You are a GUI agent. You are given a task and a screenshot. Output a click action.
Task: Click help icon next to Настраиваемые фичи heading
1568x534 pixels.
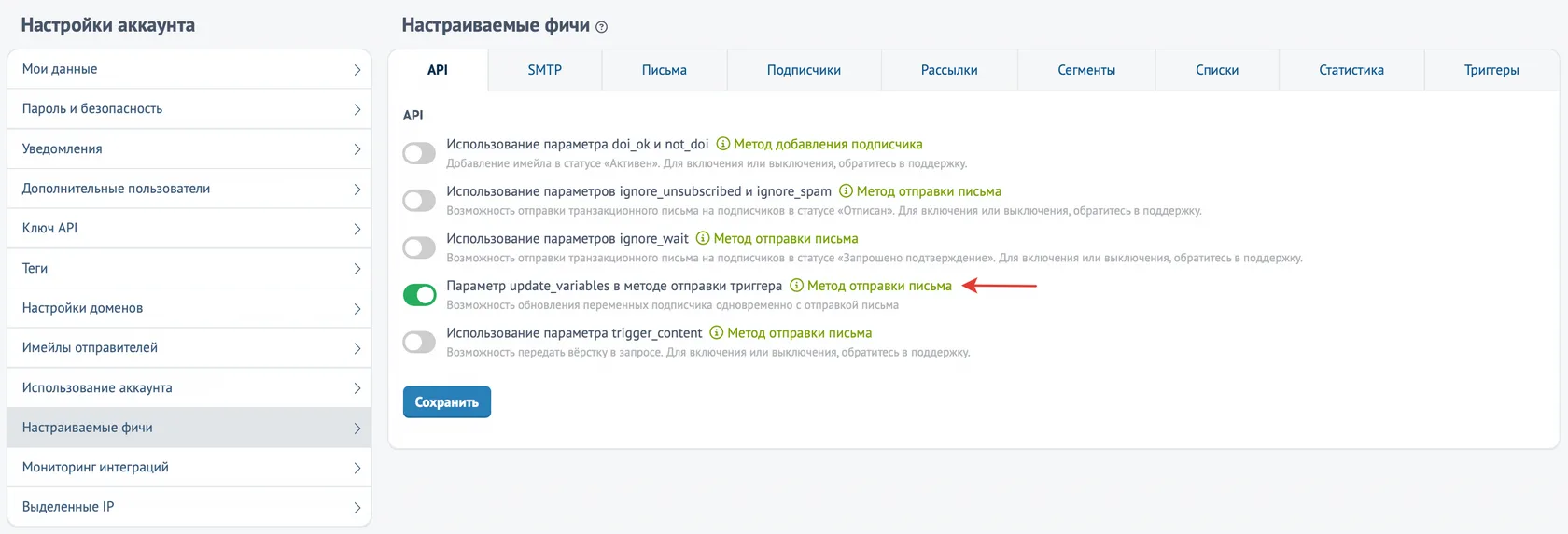601,27
